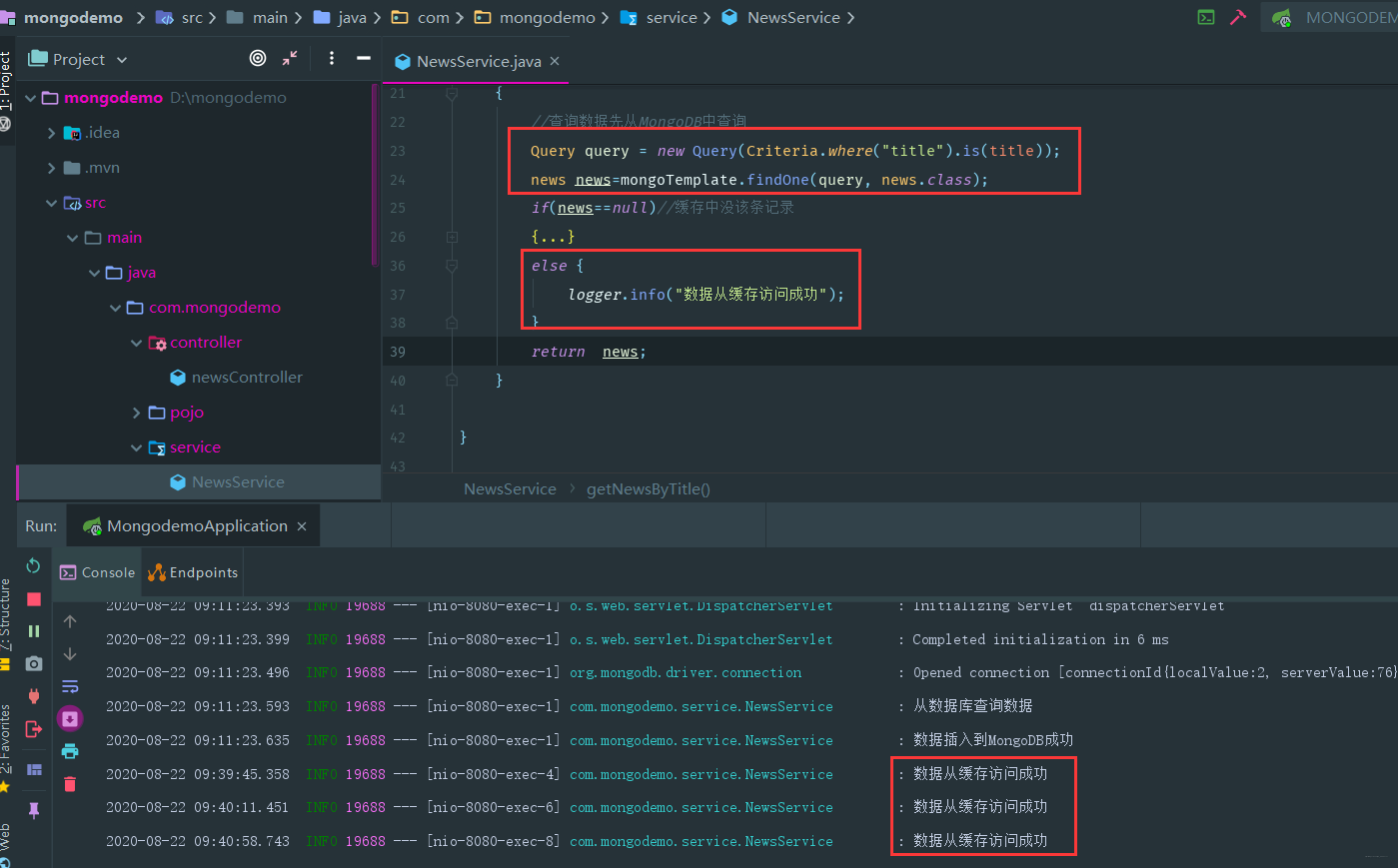The height and width of the screenshot is (868, 1398).
Task: Collapse the src folder in the Project tree
Action: click(x=51, y=203)
